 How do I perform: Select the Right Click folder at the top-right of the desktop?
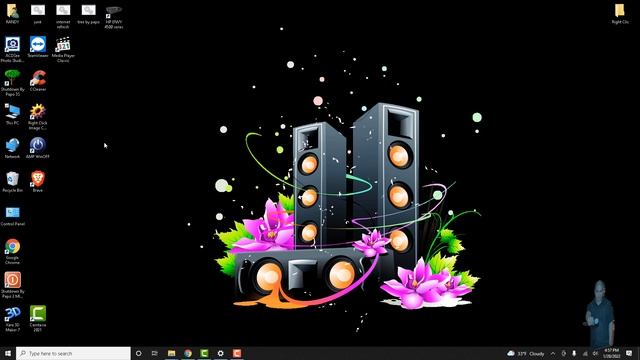pos(620,13)
